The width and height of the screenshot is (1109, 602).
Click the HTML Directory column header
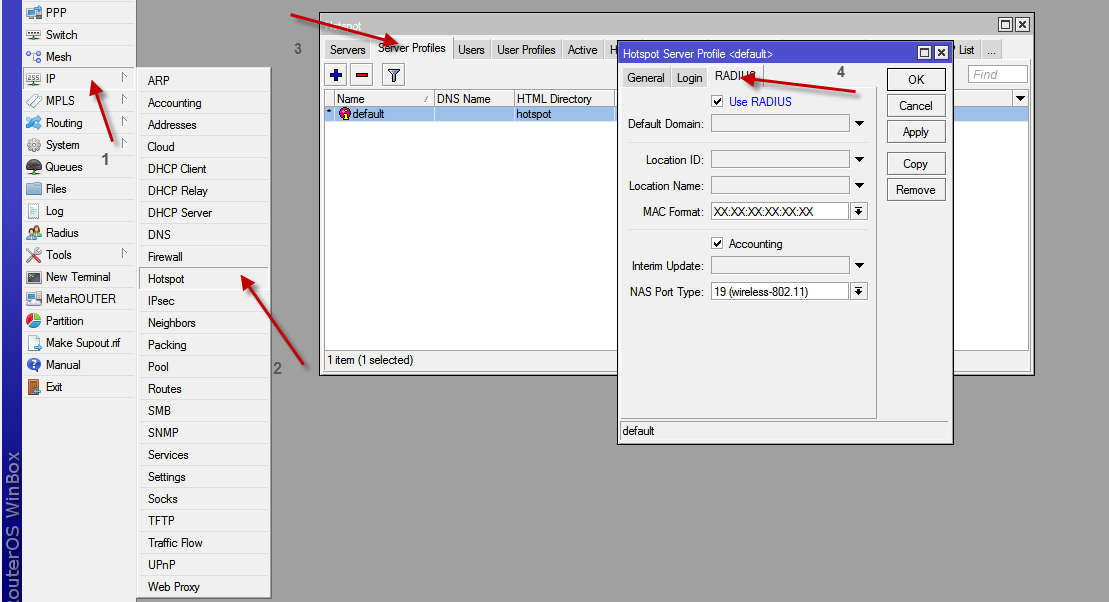coord(564,98)
